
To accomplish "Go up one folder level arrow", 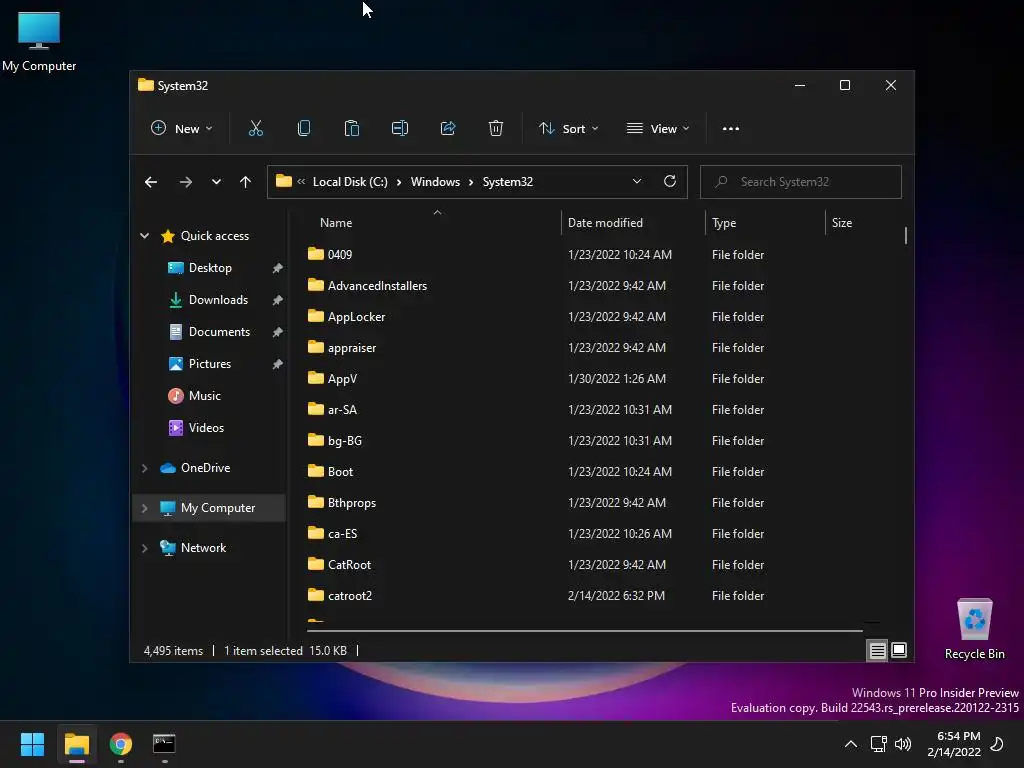I will tap(246, 182).
